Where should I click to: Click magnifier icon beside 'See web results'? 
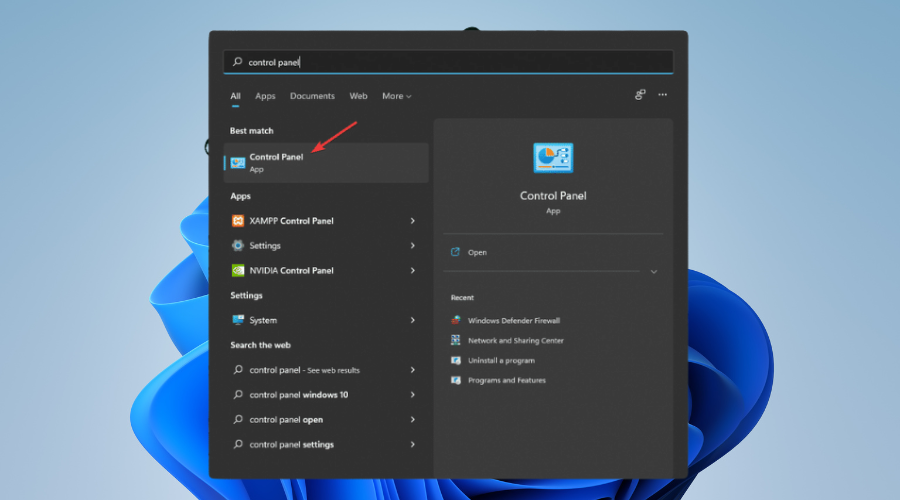click(238, 370)
